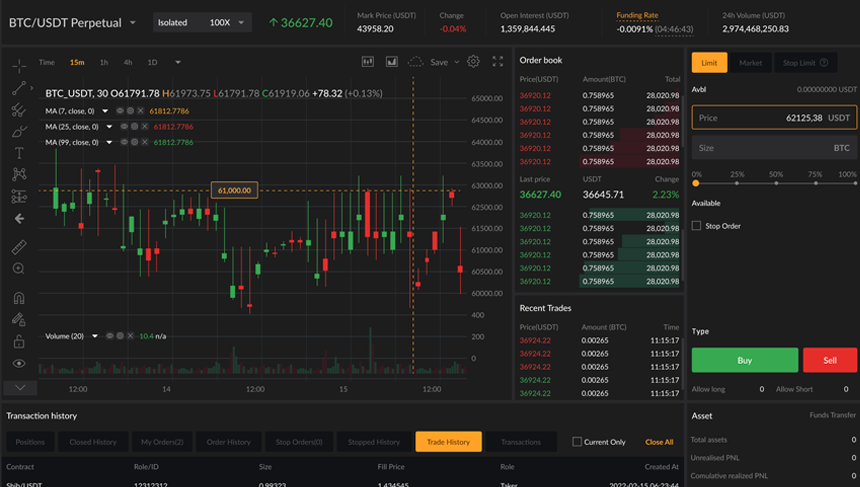Choose the ruler measure tool
This screenshot has width=860, height=487.
coord(18,247)
